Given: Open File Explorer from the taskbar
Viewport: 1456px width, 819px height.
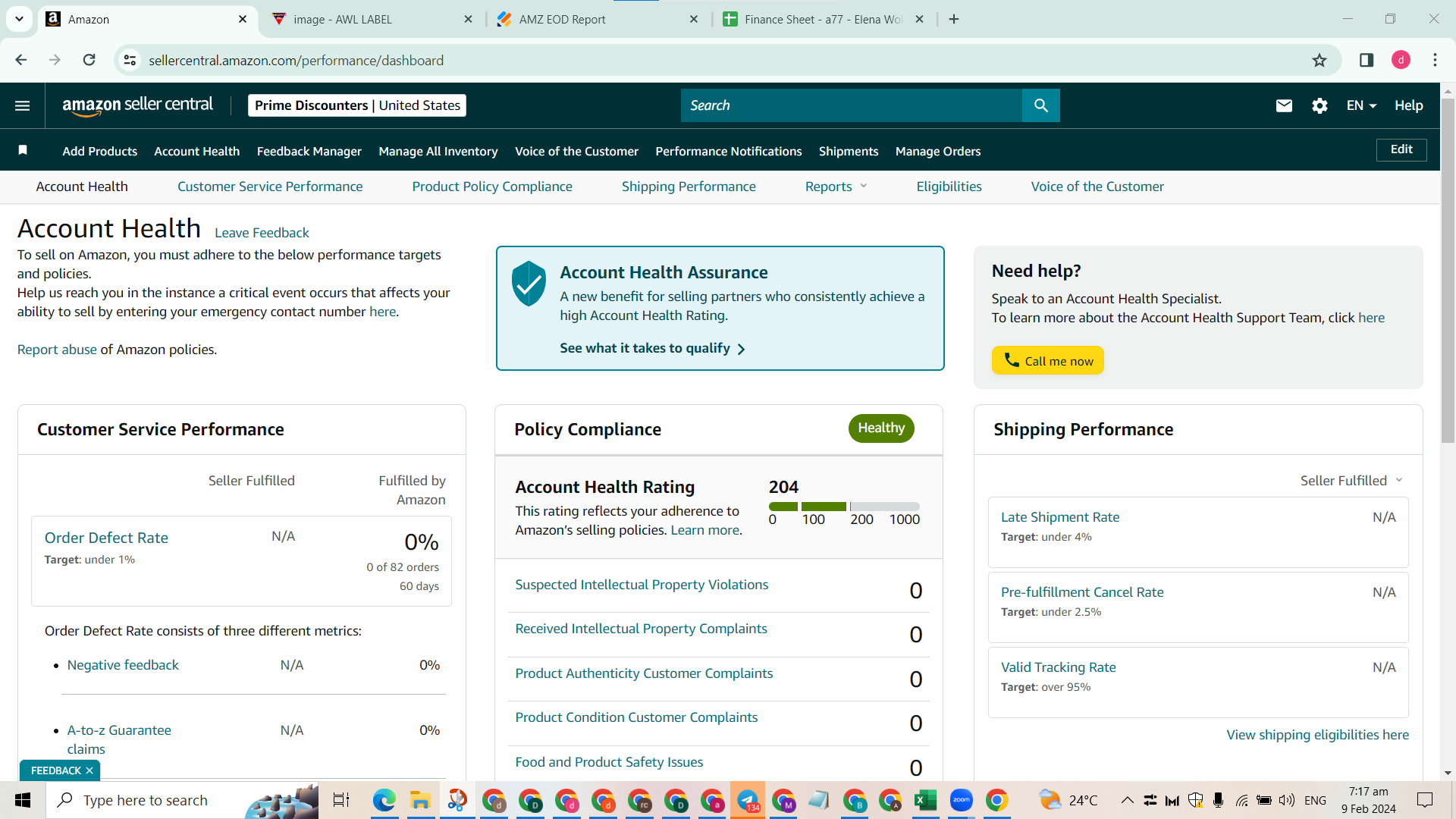Looking at the screenshot, I should click(x=420, y=800).
